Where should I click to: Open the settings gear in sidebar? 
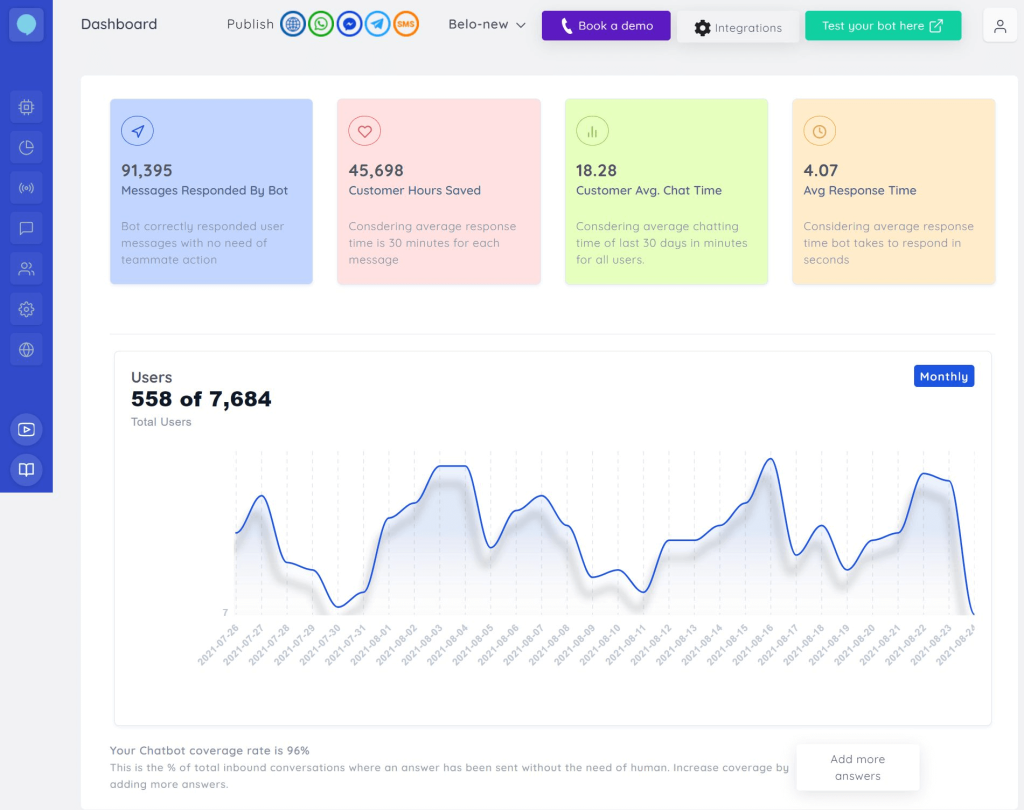point(26,309)
